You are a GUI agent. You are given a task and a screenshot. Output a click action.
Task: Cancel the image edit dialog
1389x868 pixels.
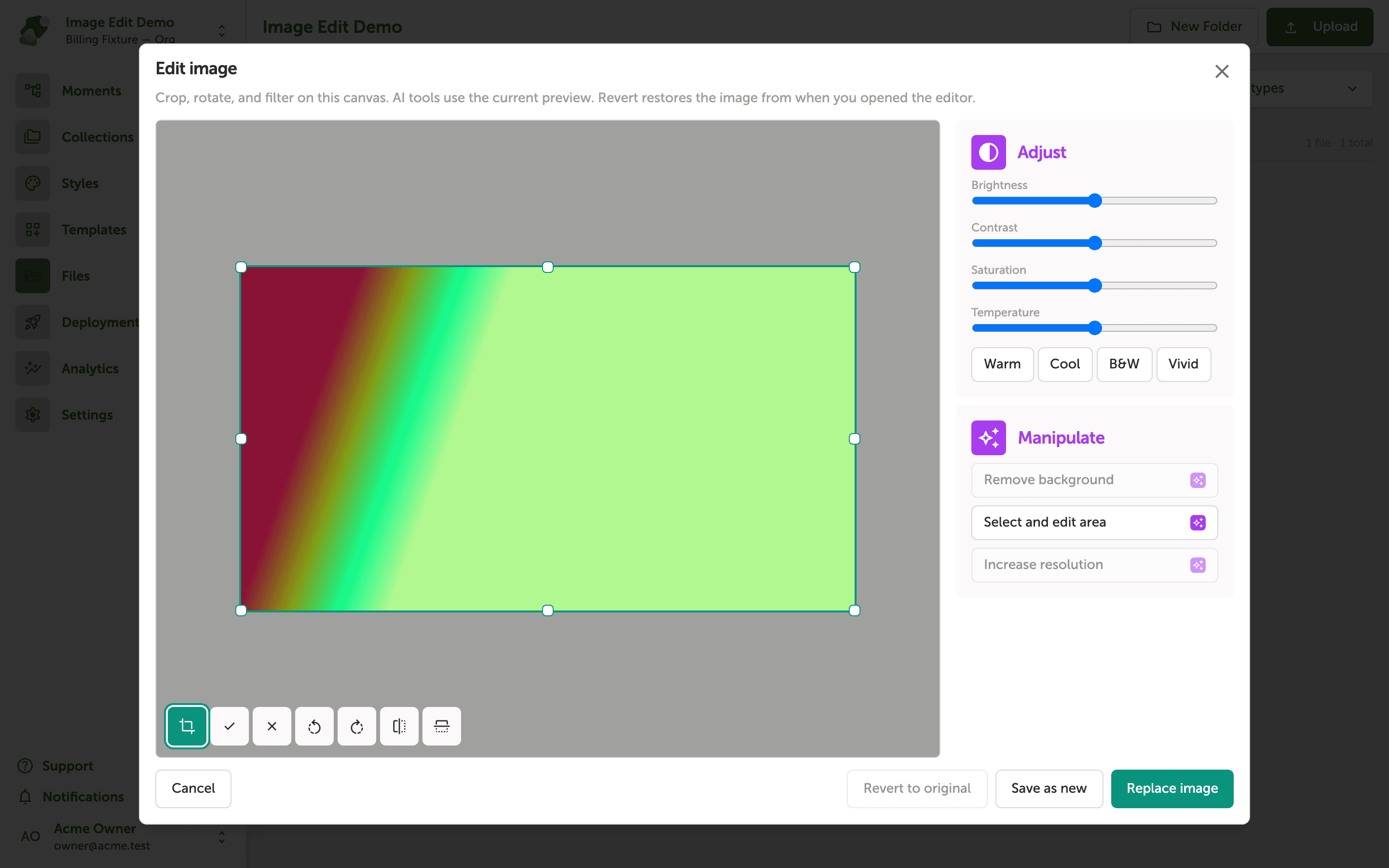click(193, 788)
